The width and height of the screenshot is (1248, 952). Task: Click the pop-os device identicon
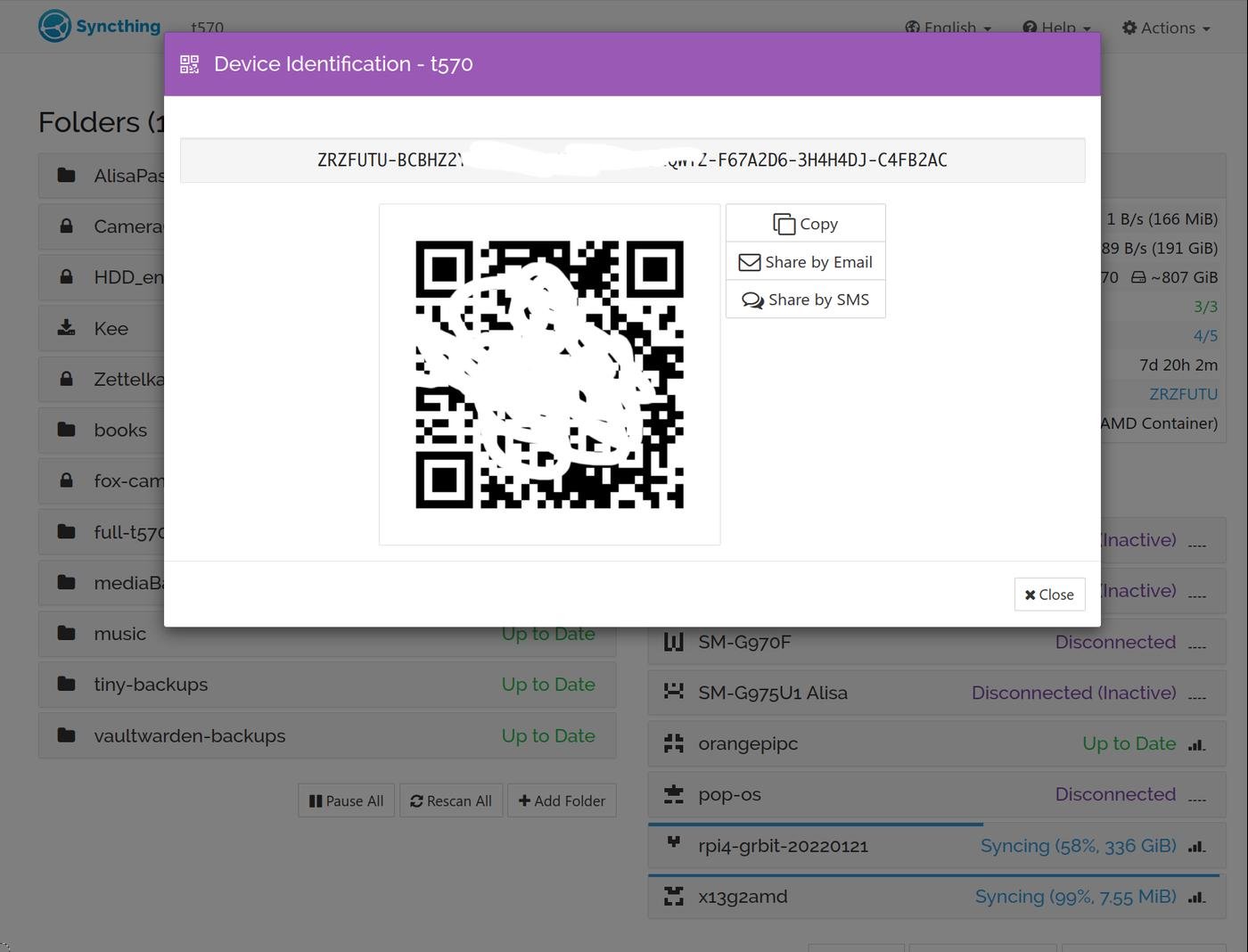coord(674,794)
